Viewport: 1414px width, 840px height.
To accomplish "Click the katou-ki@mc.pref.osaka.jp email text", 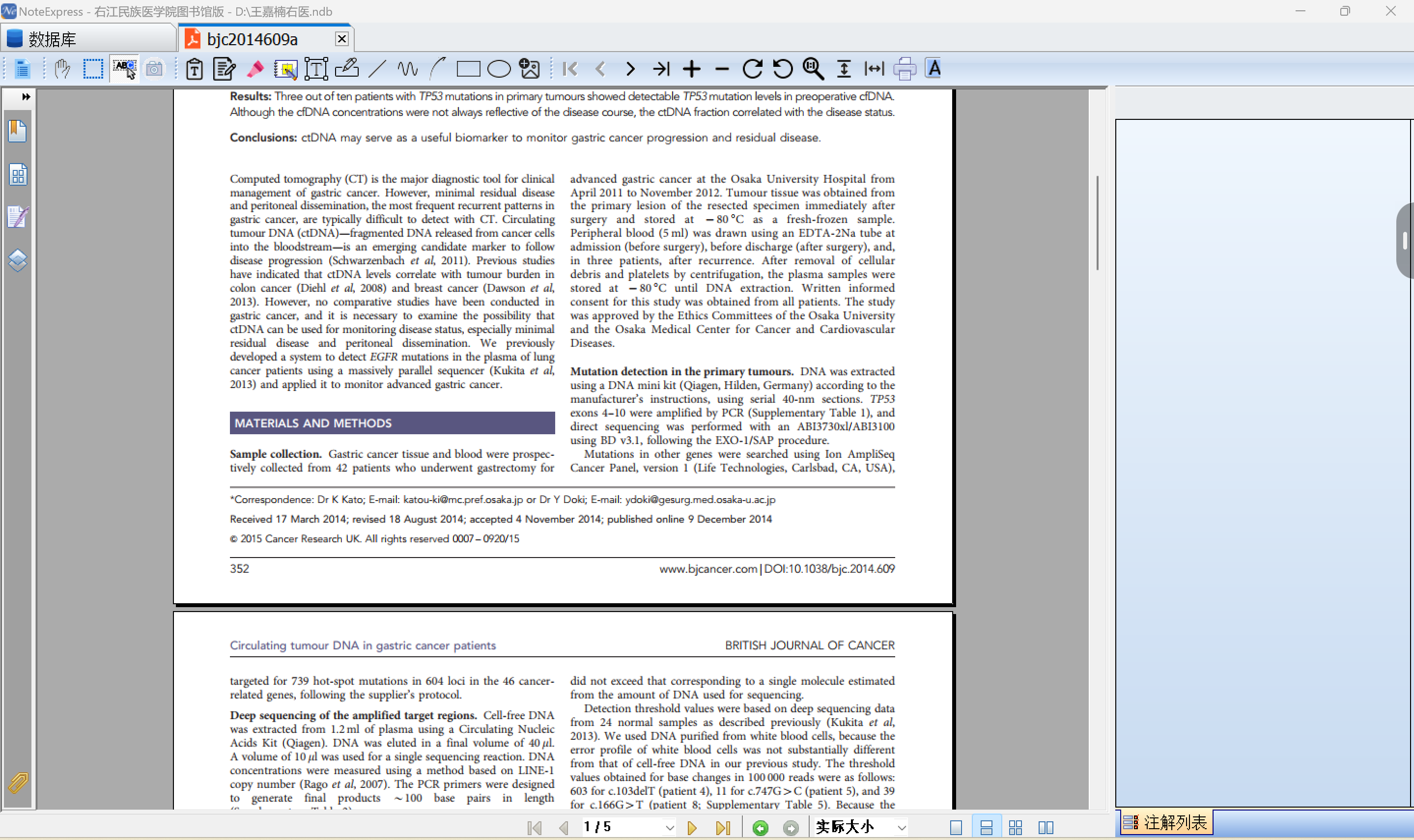I will [x=463, y=499].
